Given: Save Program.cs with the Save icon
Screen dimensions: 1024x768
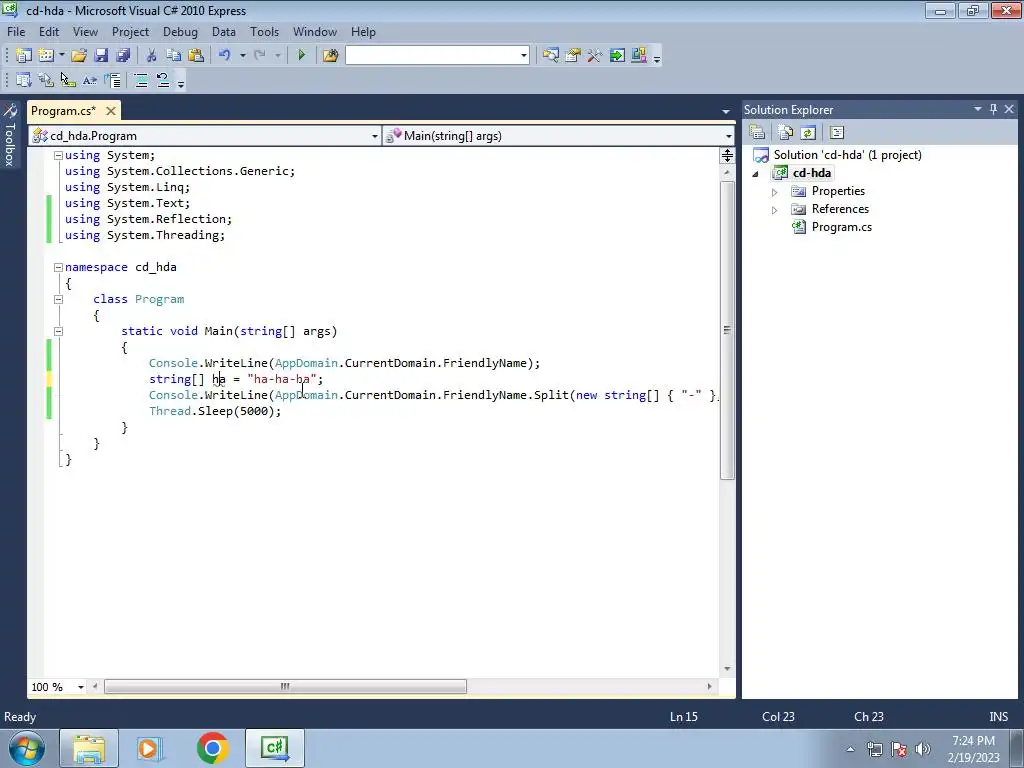Looking at the screenshot, I should (101, 56).
